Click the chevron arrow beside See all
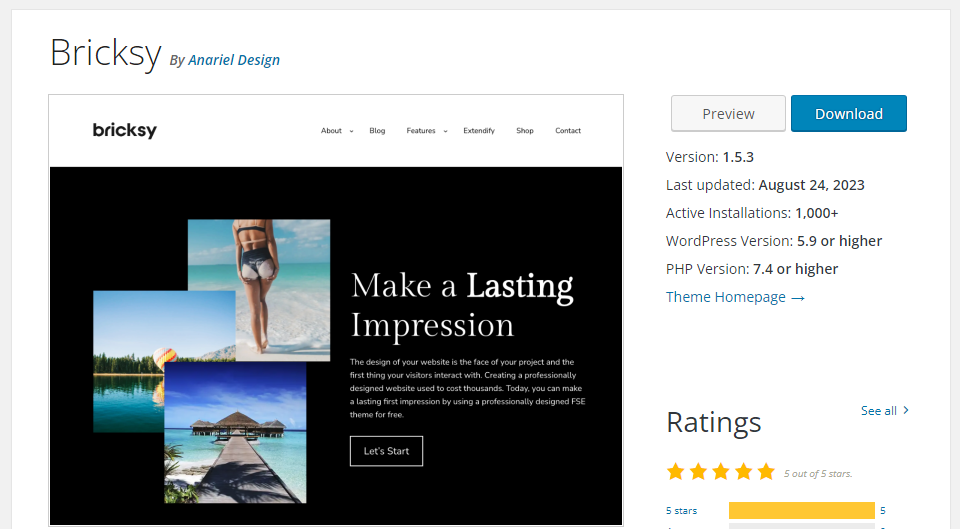The width and height of the screenshot is (960, 529). click(x=906, y=410)
